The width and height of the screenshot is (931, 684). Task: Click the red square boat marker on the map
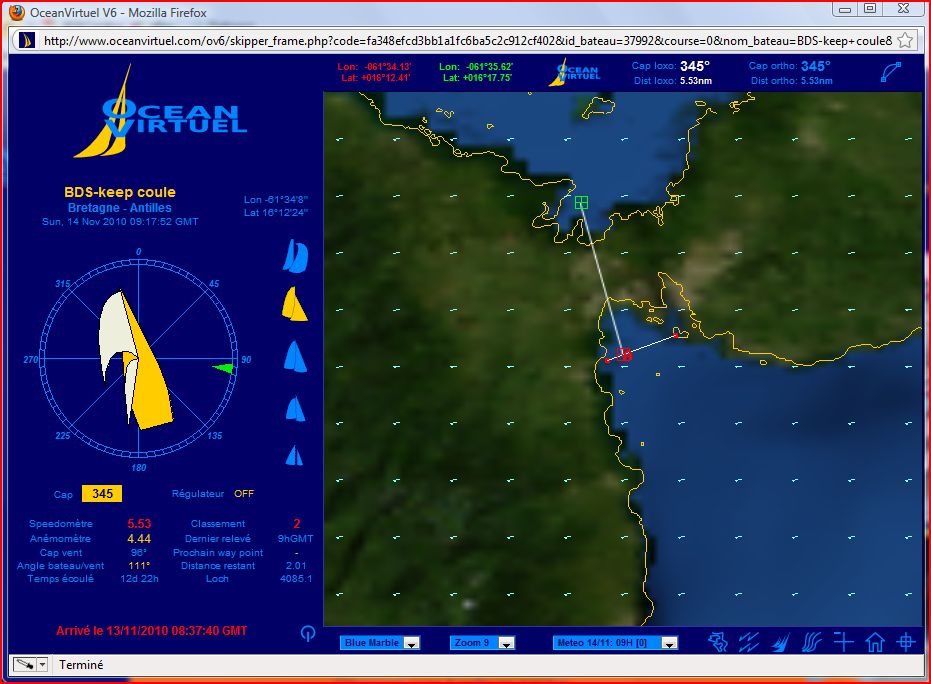623,354
